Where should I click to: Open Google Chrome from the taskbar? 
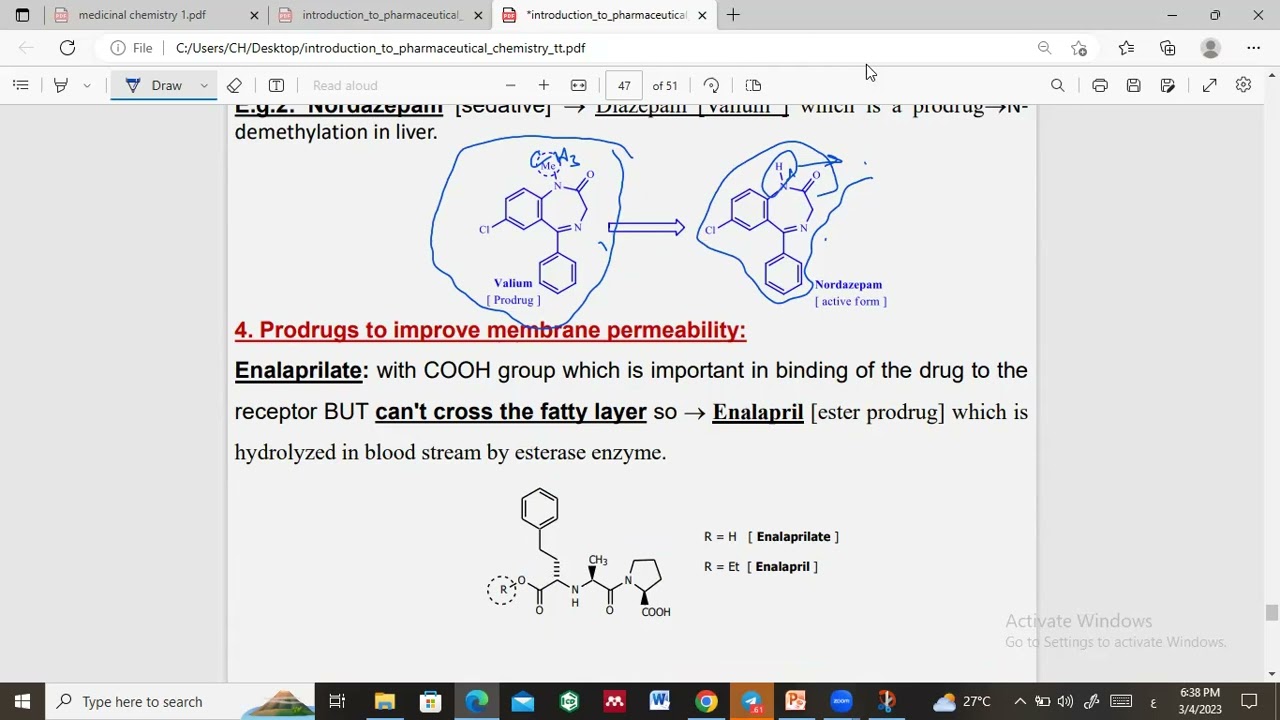[706, 701]
